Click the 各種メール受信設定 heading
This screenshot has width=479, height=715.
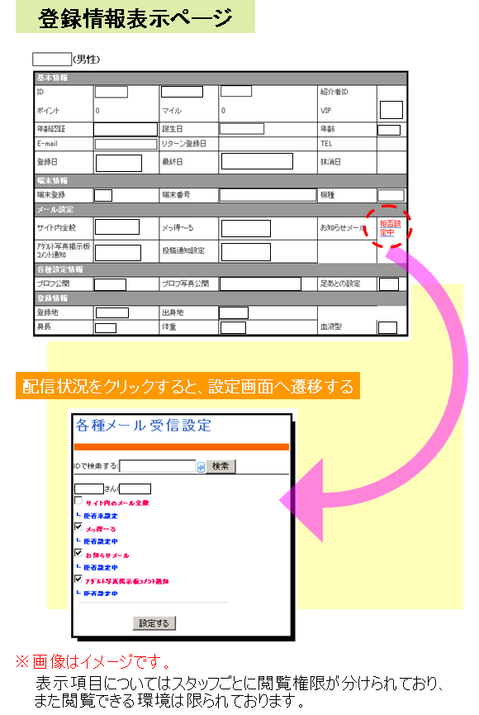tap(143, 425)
